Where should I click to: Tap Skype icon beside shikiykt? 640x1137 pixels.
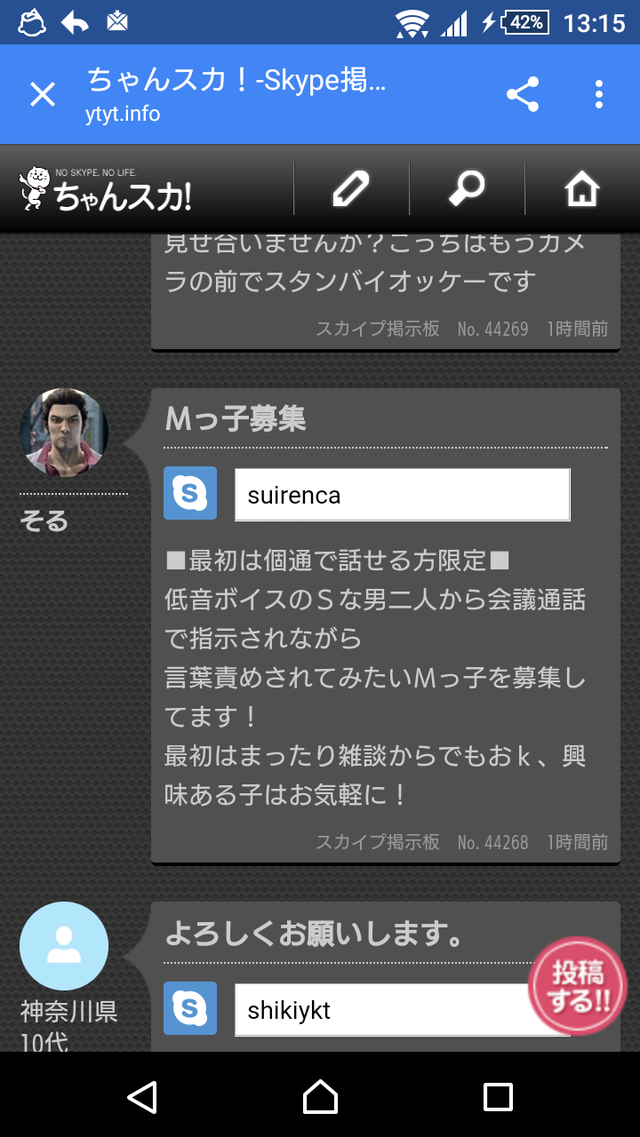point(190,1008)
